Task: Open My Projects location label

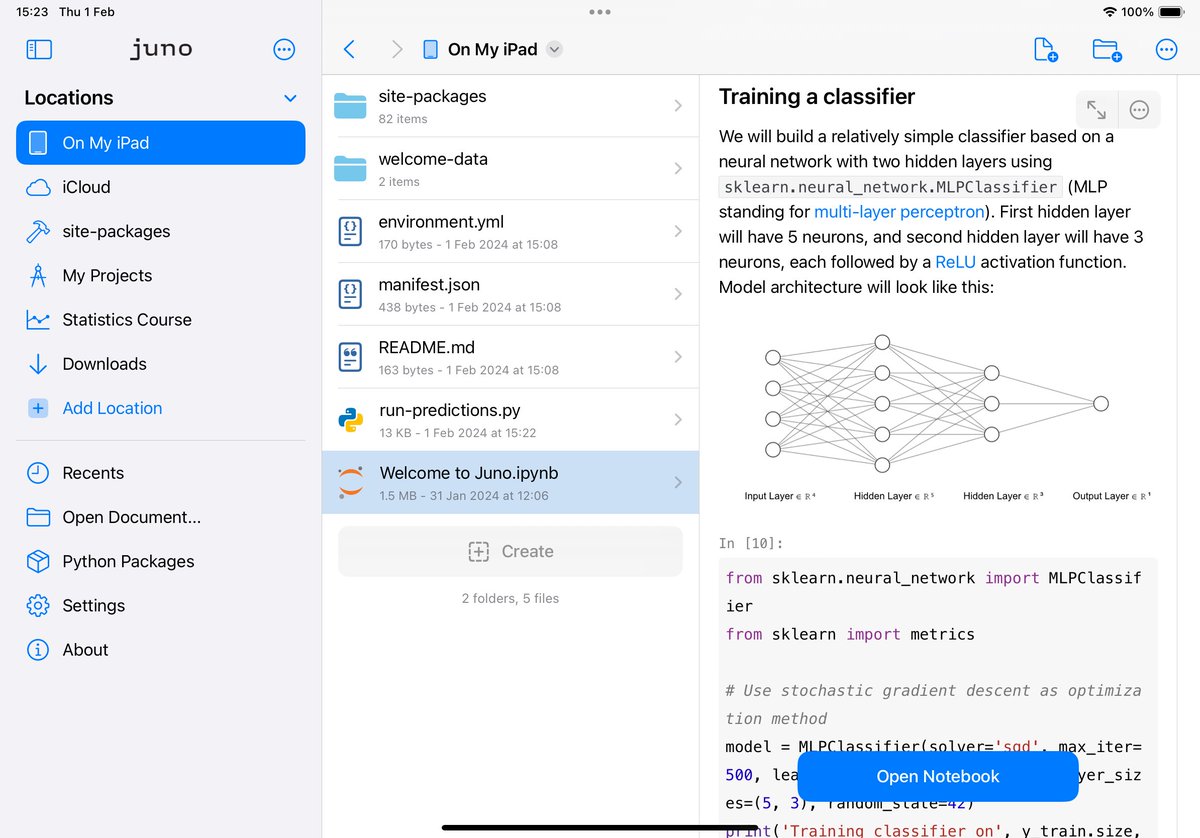Action: (107, 276)
